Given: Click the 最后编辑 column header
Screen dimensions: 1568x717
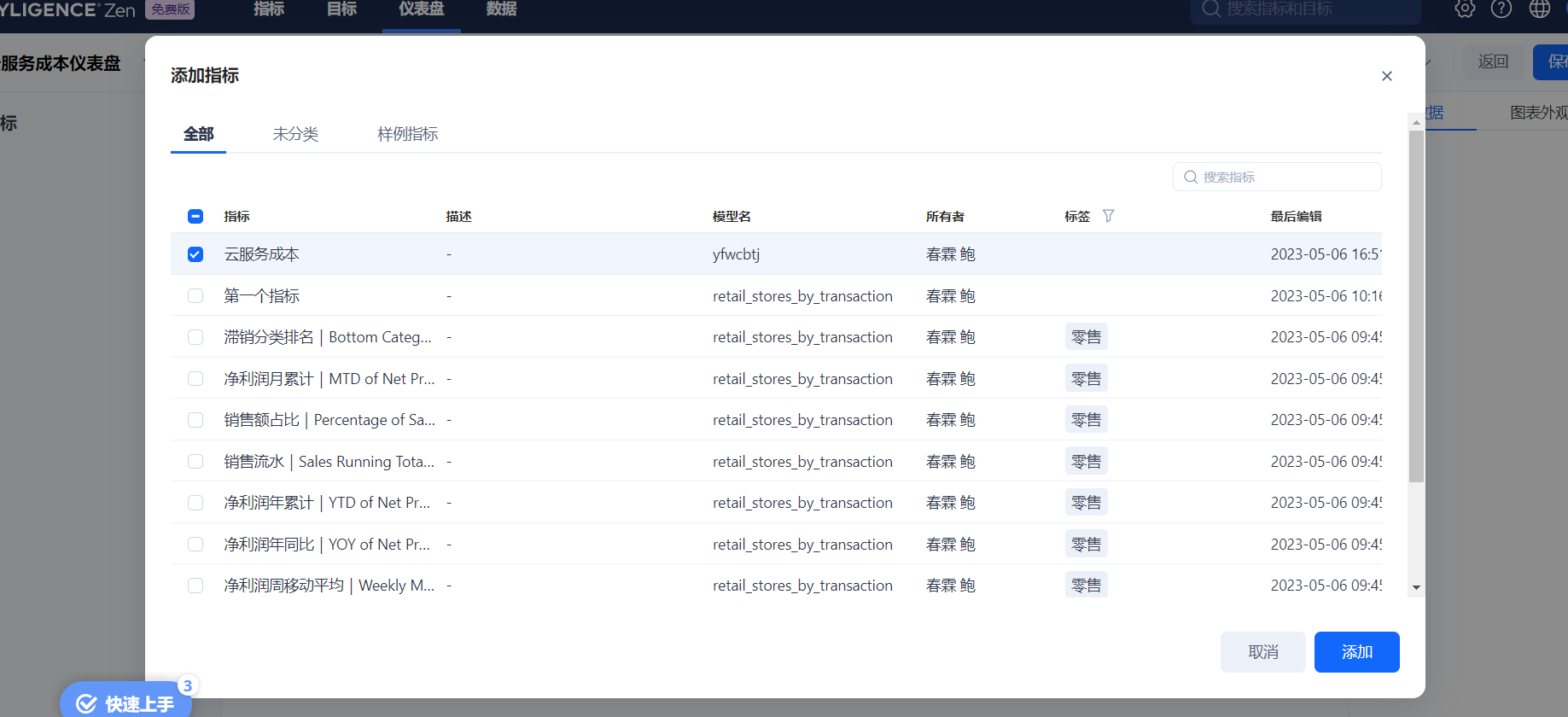Looking at the screenshot, I should (1296, 216).
